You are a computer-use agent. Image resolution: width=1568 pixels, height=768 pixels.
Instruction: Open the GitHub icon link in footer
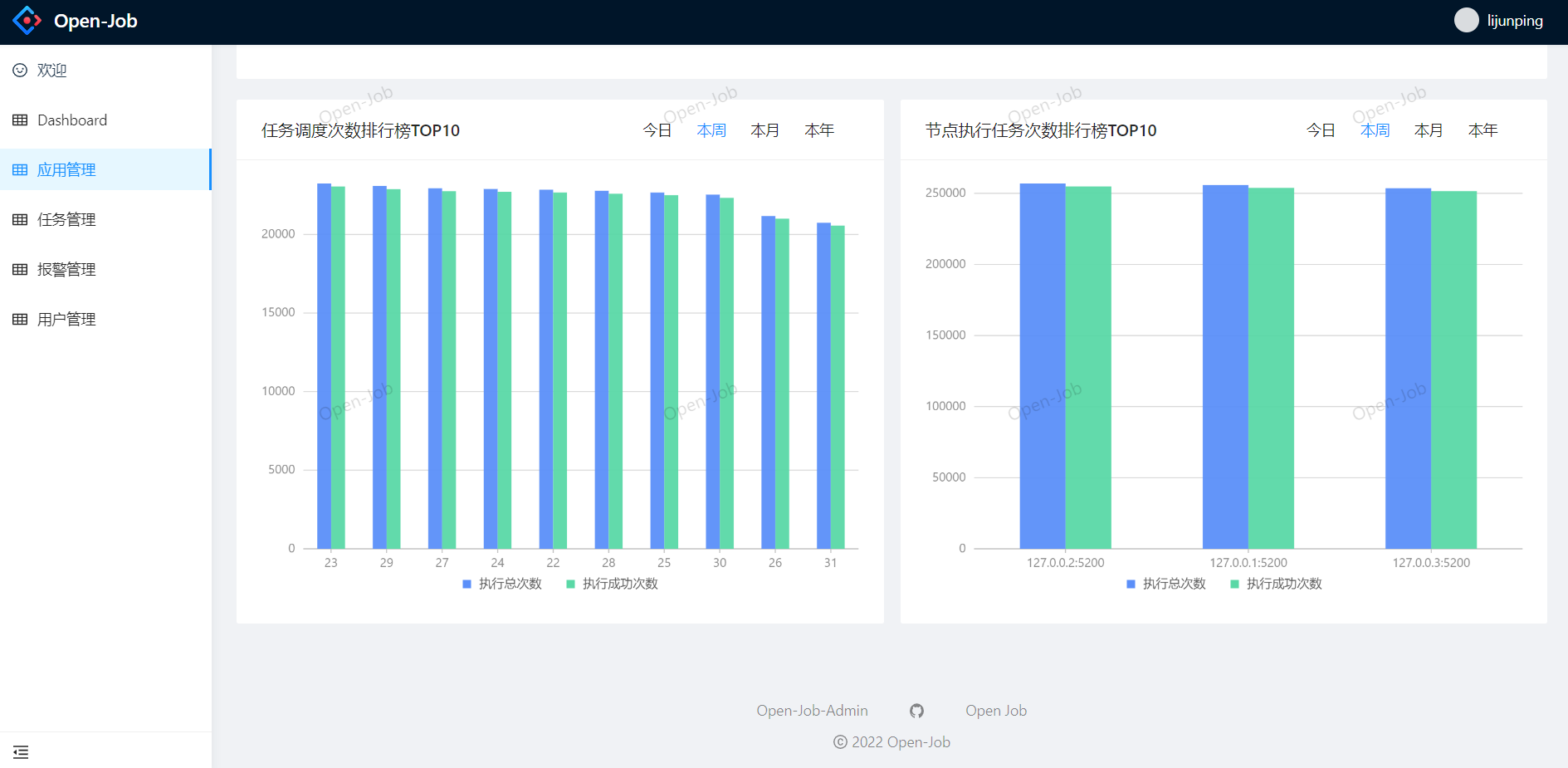(x=916, y=711)
